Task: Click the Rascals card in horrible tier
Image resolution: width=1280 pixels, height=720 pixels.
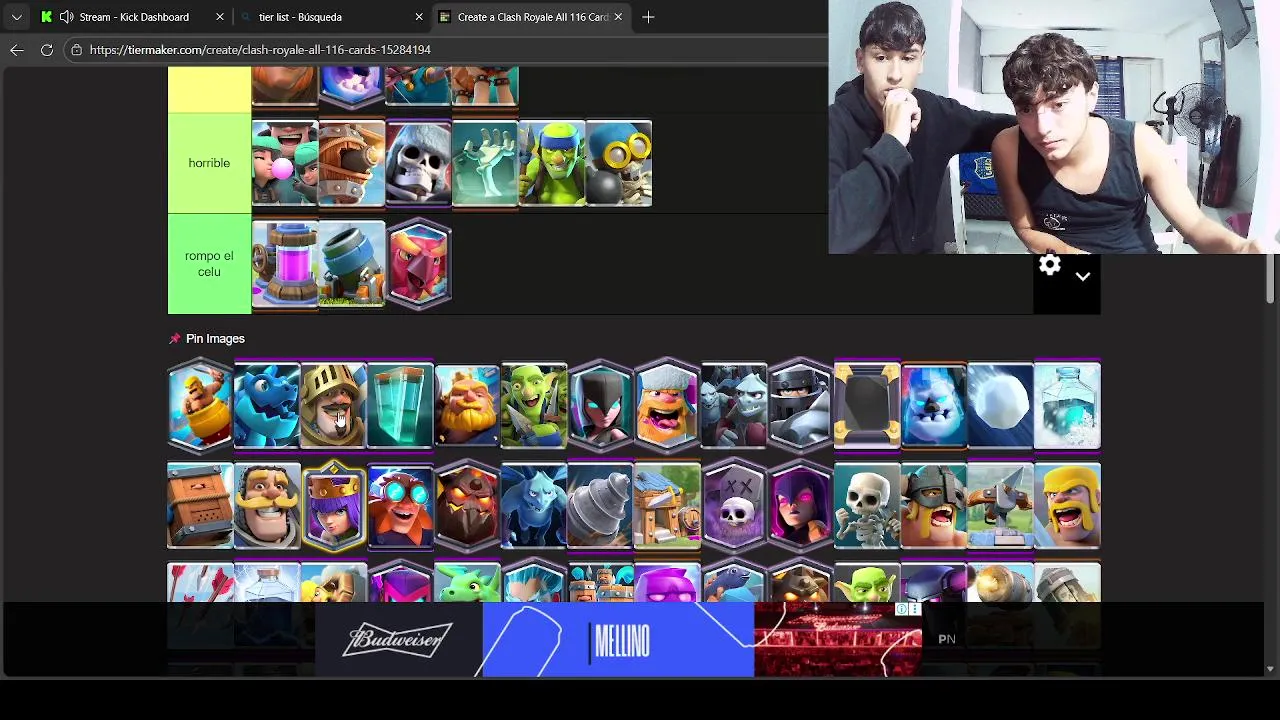Action: [285, 163]
